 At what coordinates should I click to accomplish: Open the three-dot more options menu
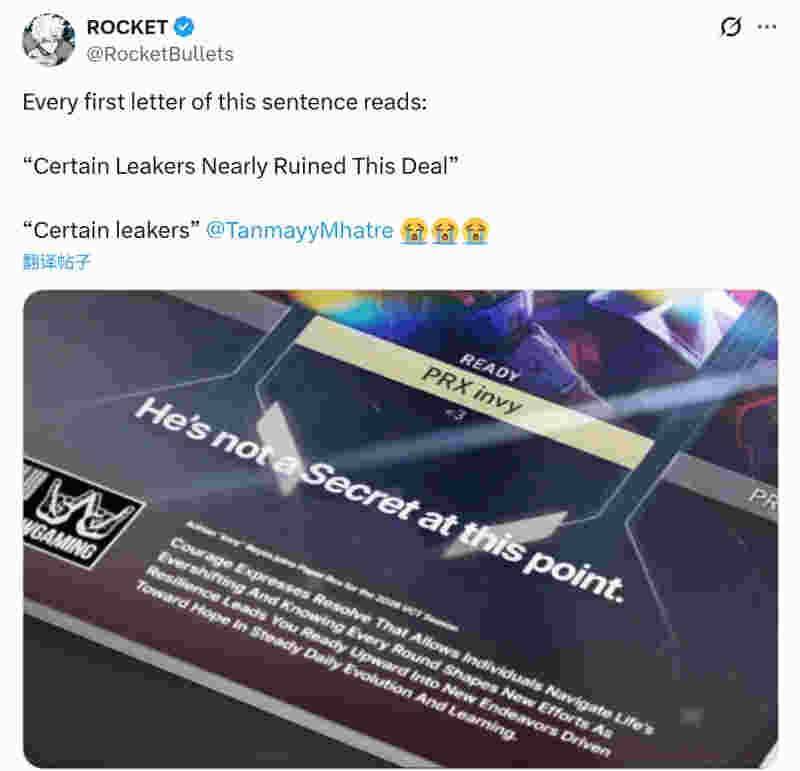767,27
